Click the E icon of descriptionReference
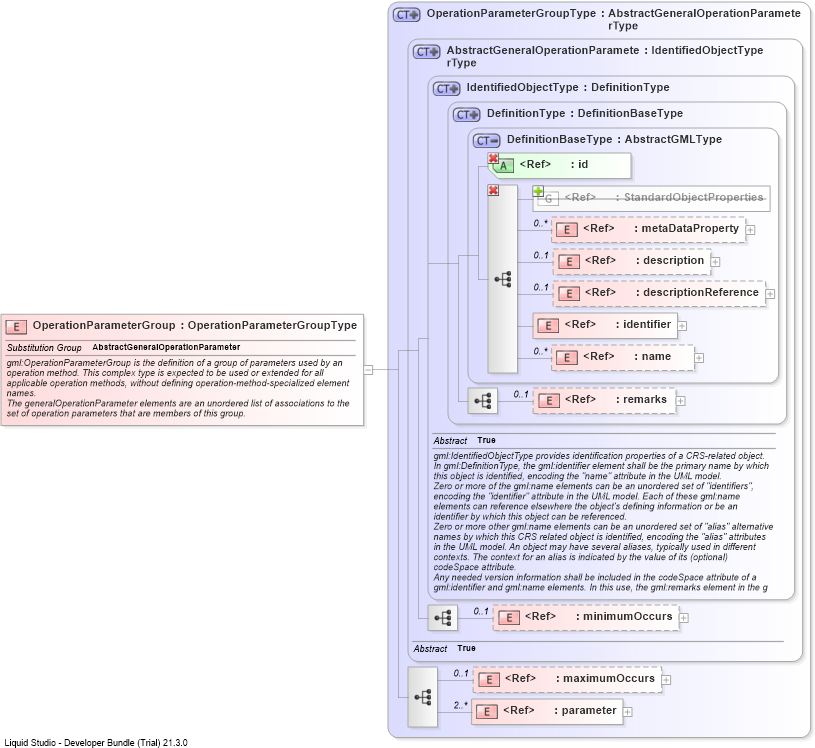The height and width of the screenshot is (748, 815). click(569, 294)
